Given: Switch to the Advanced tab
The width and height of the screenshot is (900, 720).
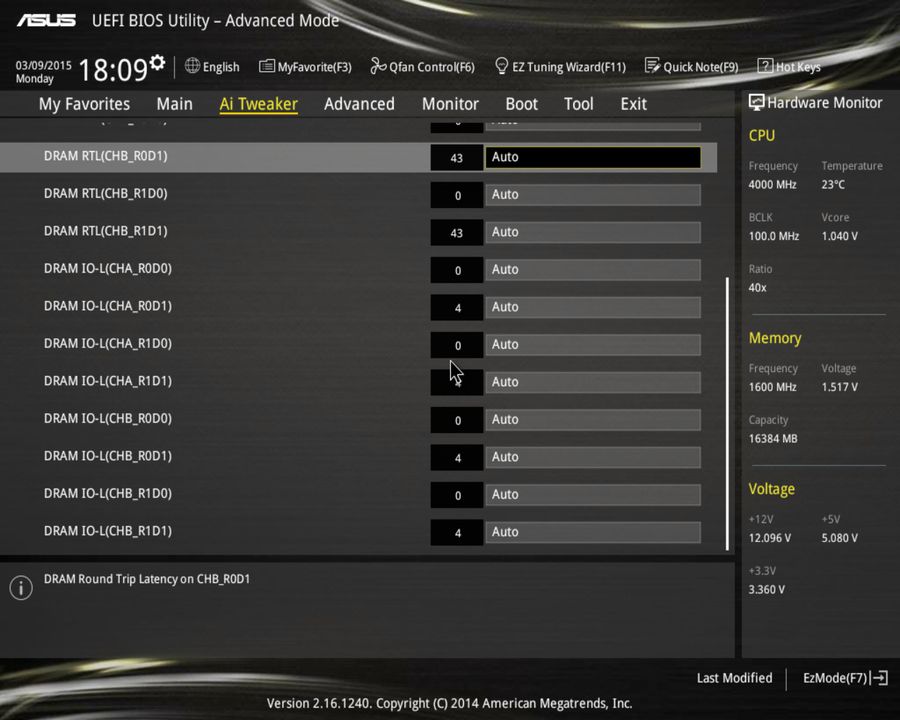Looking at the screenshot, I should tap(359, 103).
